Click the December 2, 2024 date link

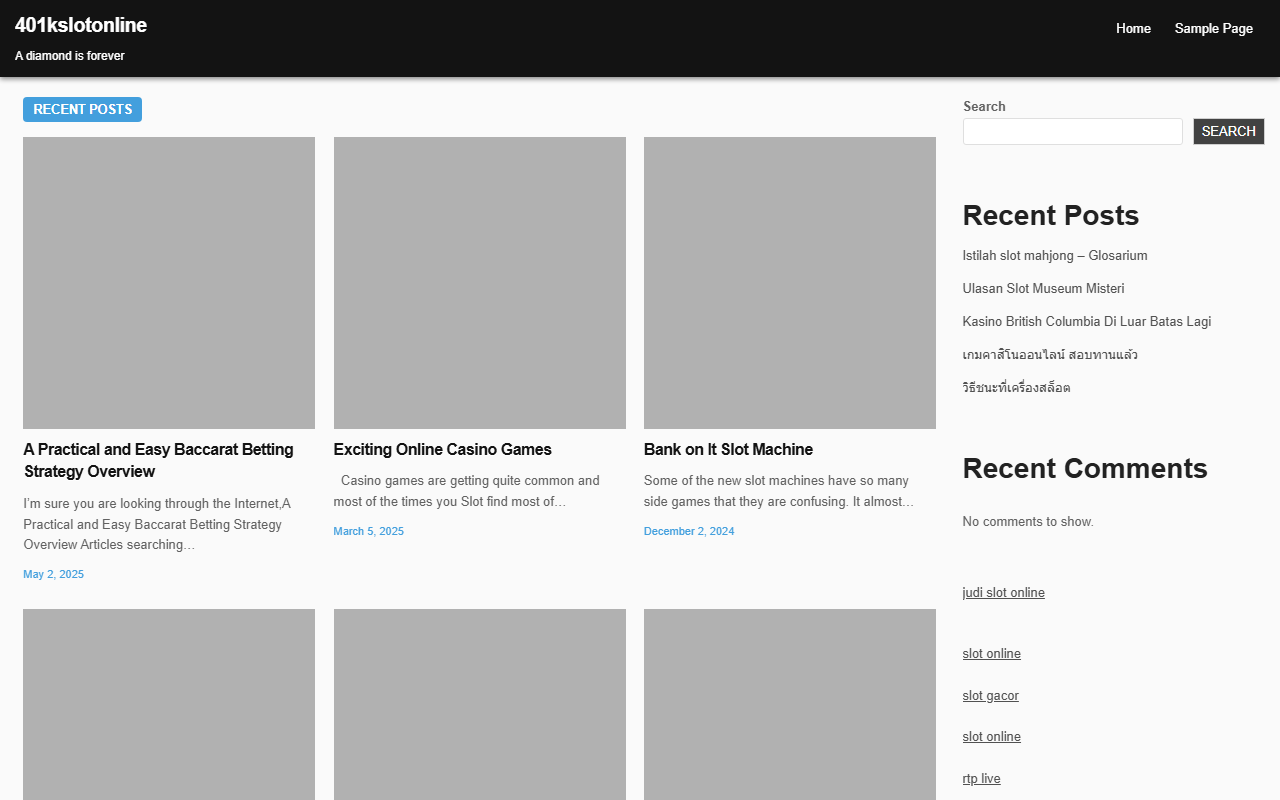(689, 531)
